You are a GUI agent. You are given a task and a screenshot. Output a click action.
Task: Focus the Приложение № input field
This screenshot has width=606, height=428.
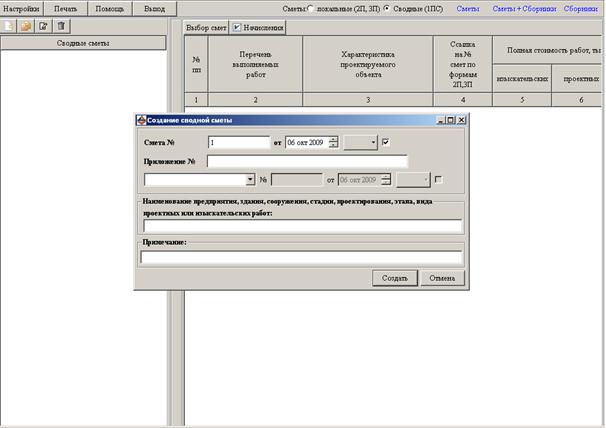(x=307, y=161)
